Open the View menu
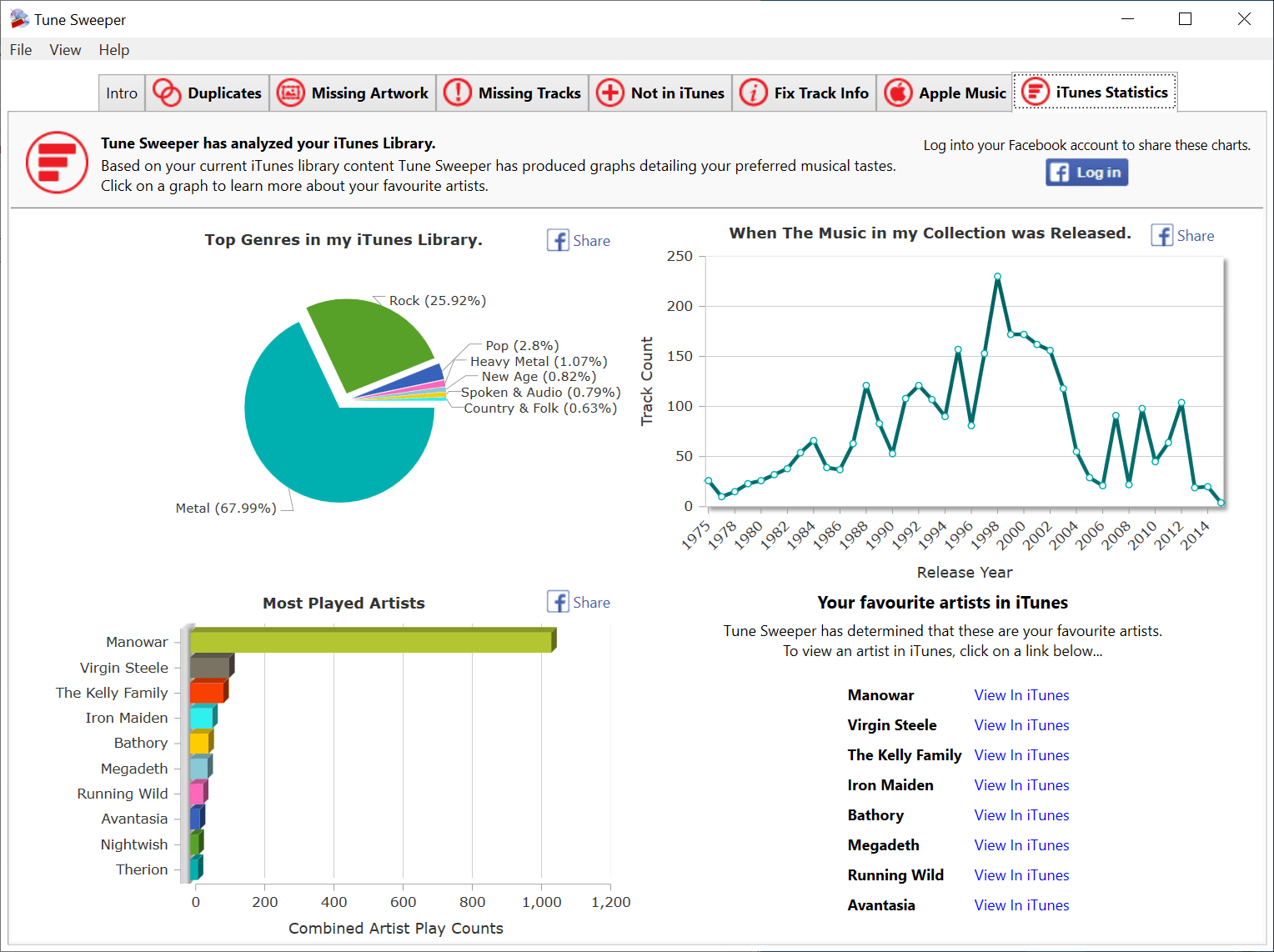The image size is (1274, 952). coord(65,50)
